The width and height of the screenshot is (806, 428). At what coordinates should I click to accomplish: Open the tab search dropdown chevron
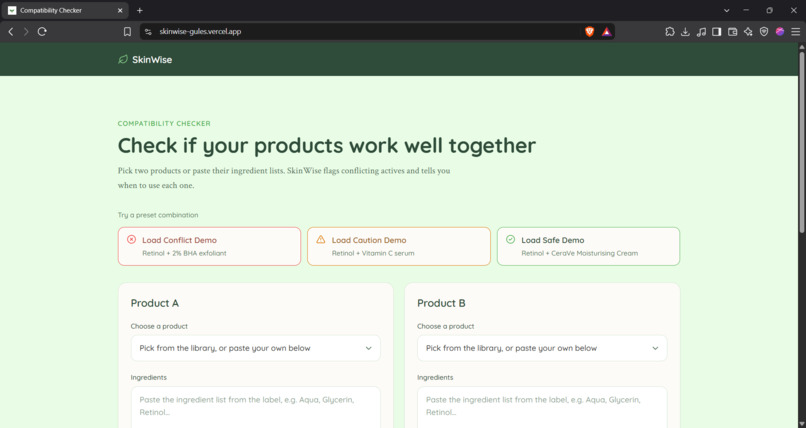[726, 10]
